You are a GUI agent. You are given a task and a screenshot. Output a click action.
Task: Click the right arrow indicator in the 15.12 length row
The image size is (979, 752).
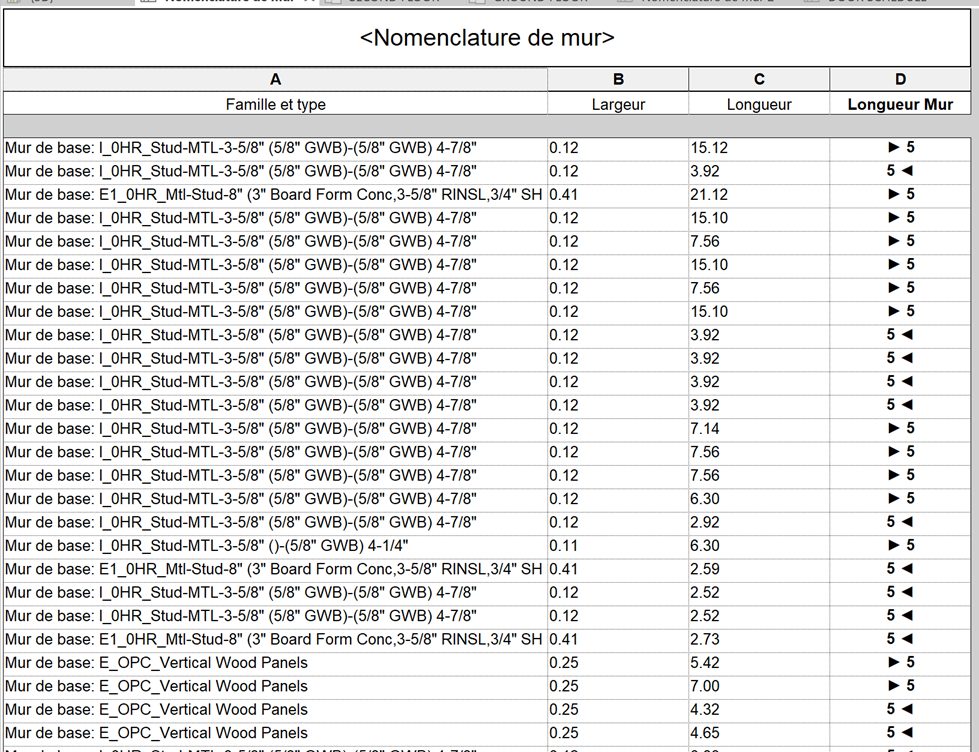click(x=894, y=148)
